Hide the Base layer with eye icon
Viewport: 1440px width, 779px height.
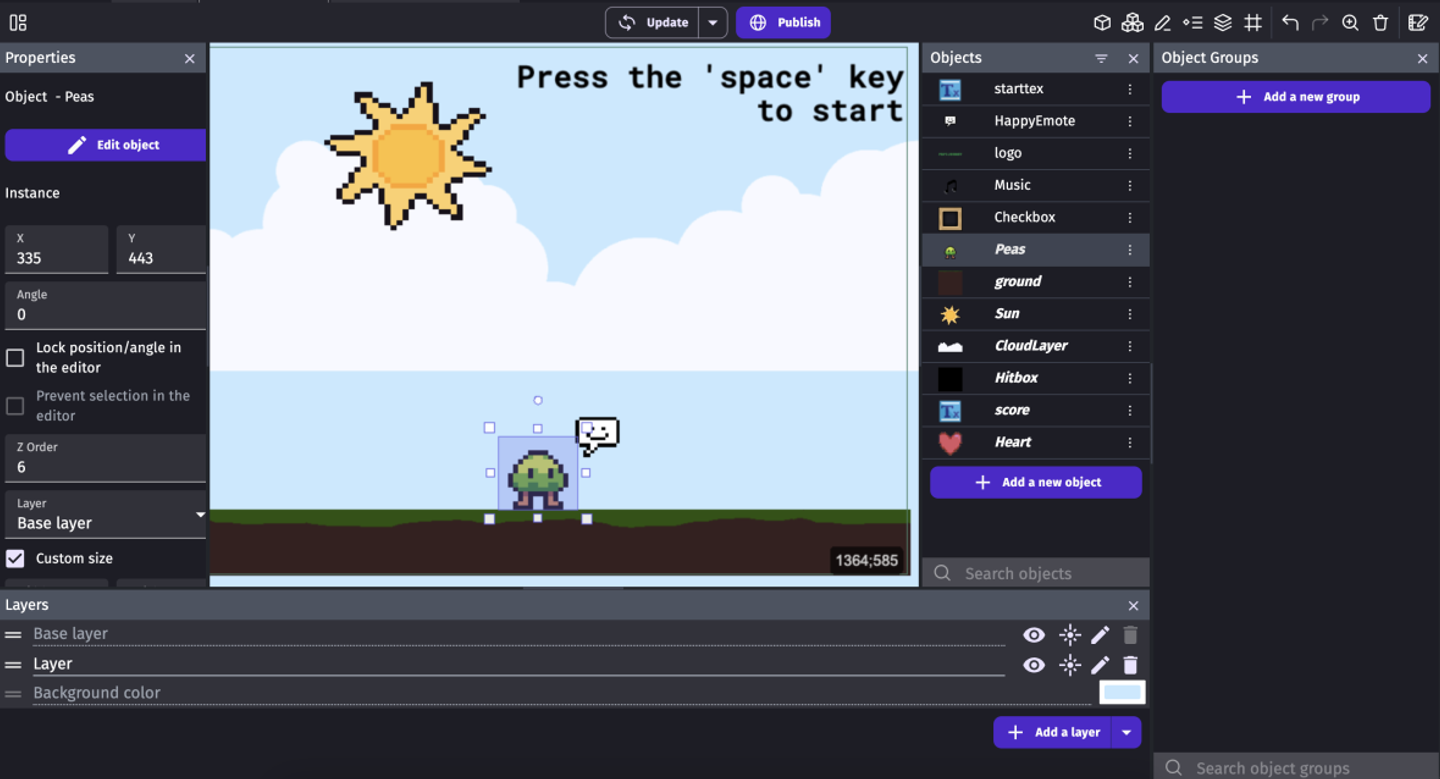(1034, 635)
